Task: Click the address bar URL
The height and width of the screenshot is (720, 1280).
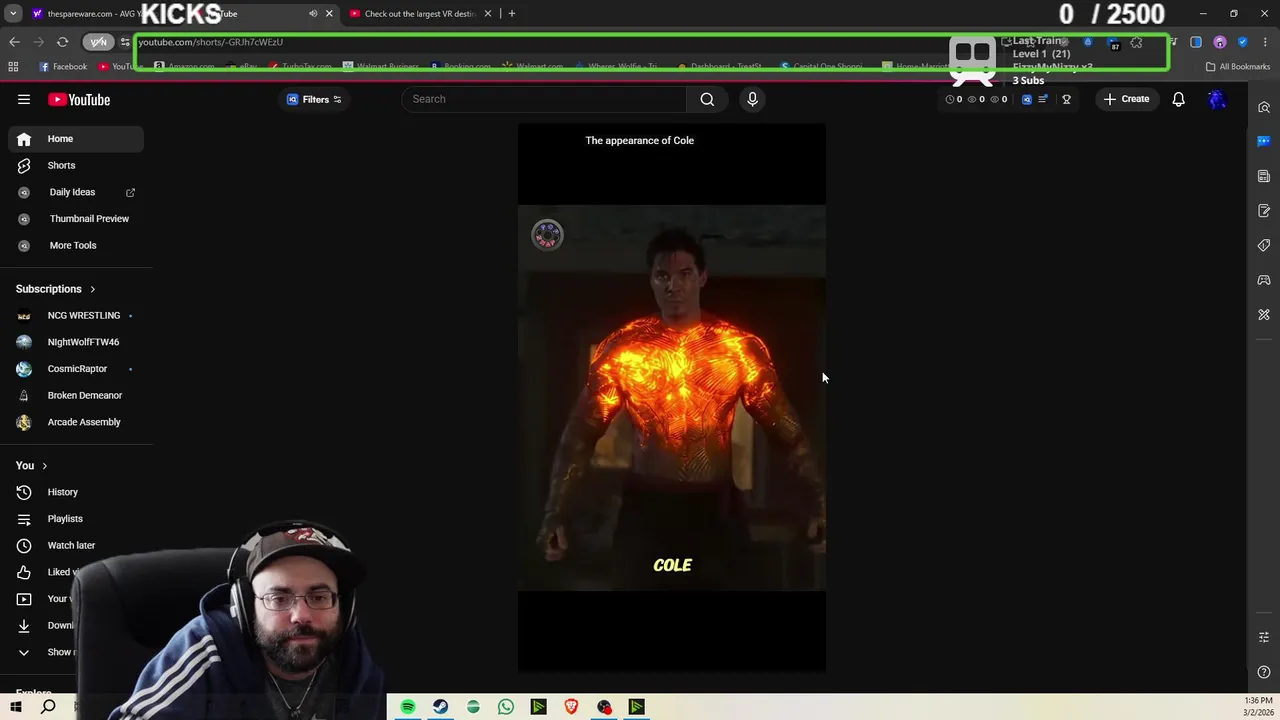Action: pos(210,42)
